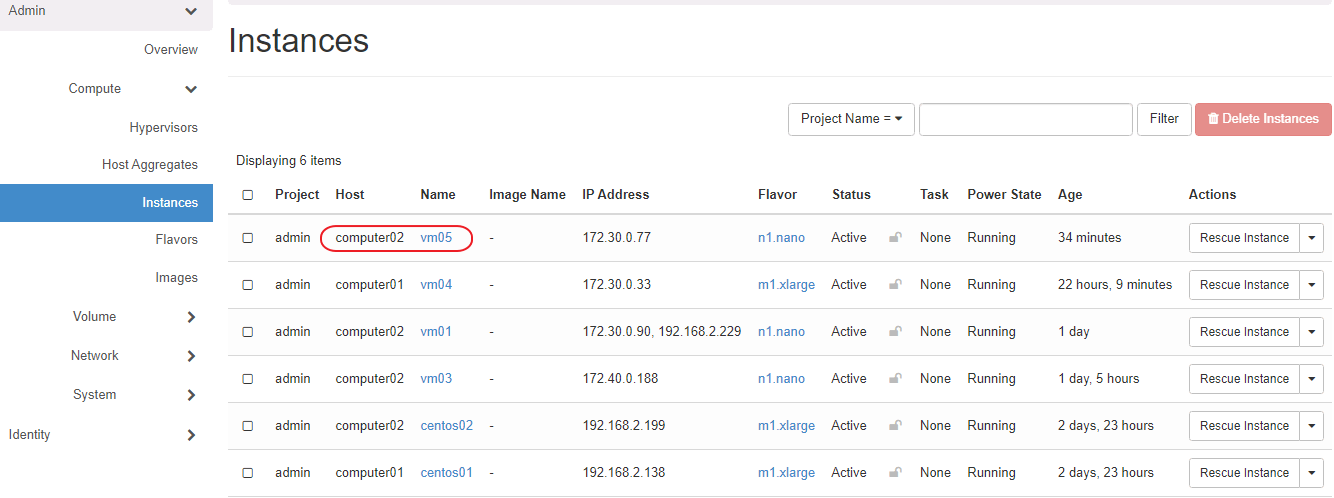Open actions dropdown arrow for vm04

coord(1311,285)
